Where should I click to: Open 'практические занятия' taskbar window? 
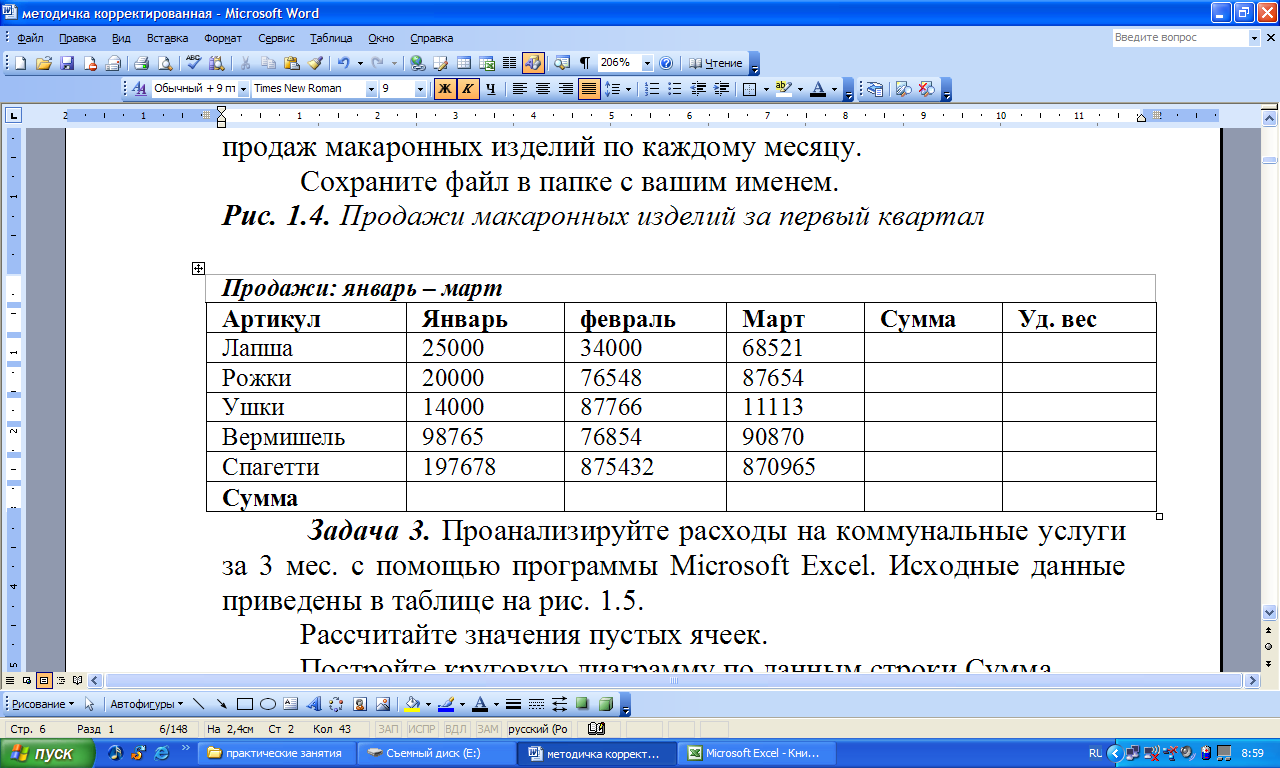tap(278, 753)
